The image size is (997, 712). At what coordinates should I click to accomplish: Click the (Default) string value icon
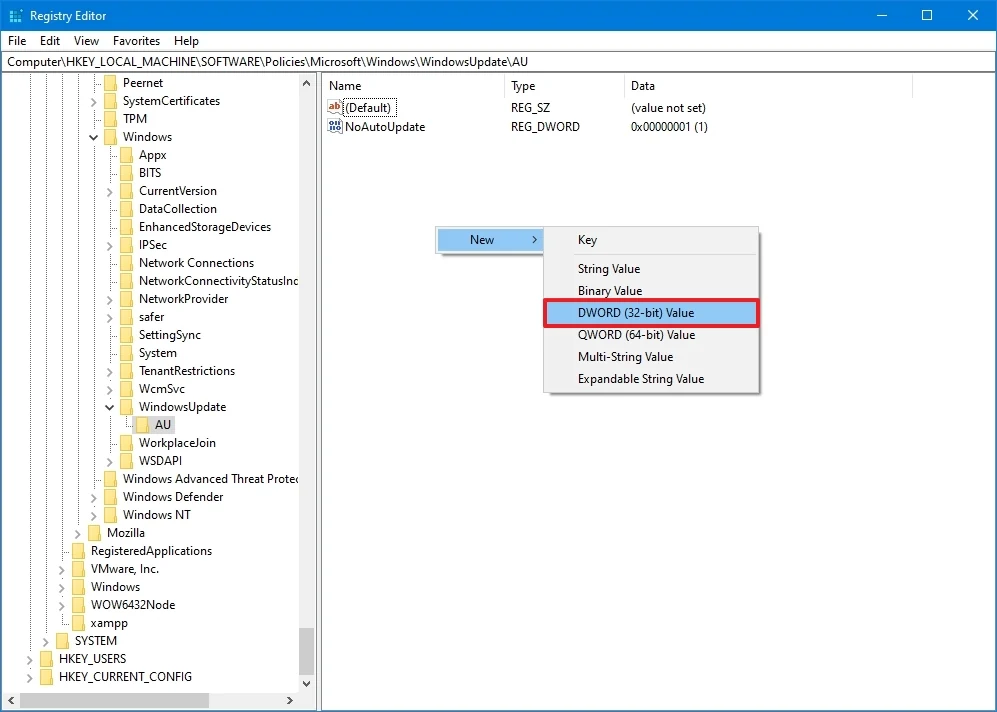pos(334,107)
